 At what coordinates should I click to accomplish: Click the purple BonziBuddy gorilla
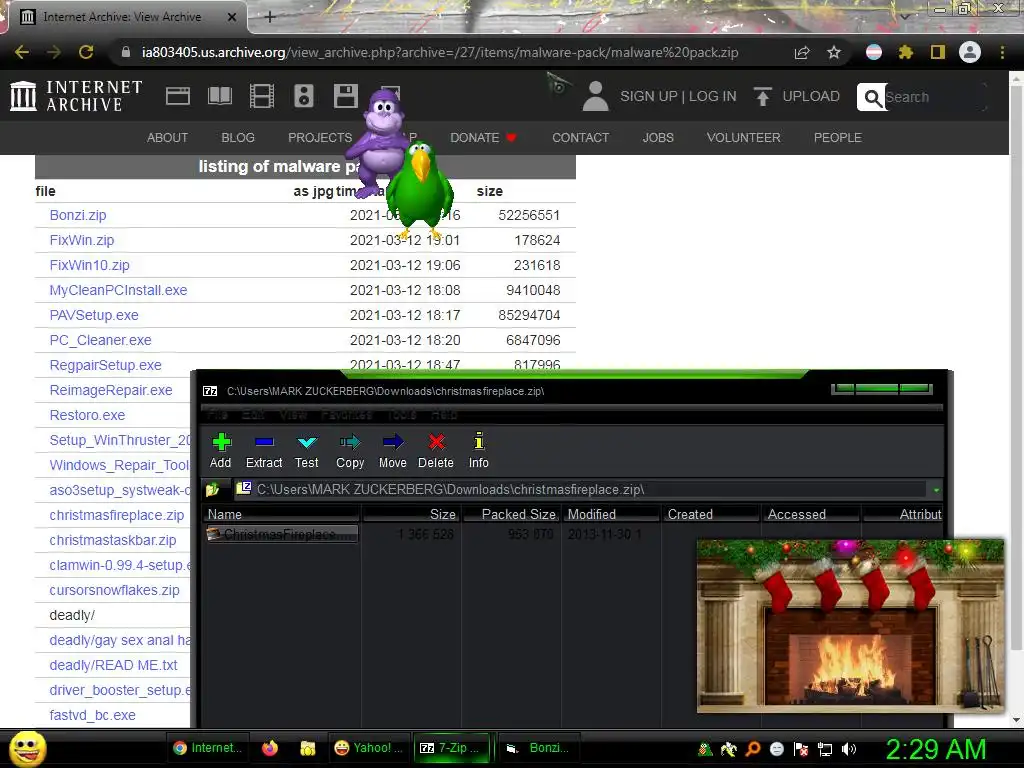click(379, 142)
